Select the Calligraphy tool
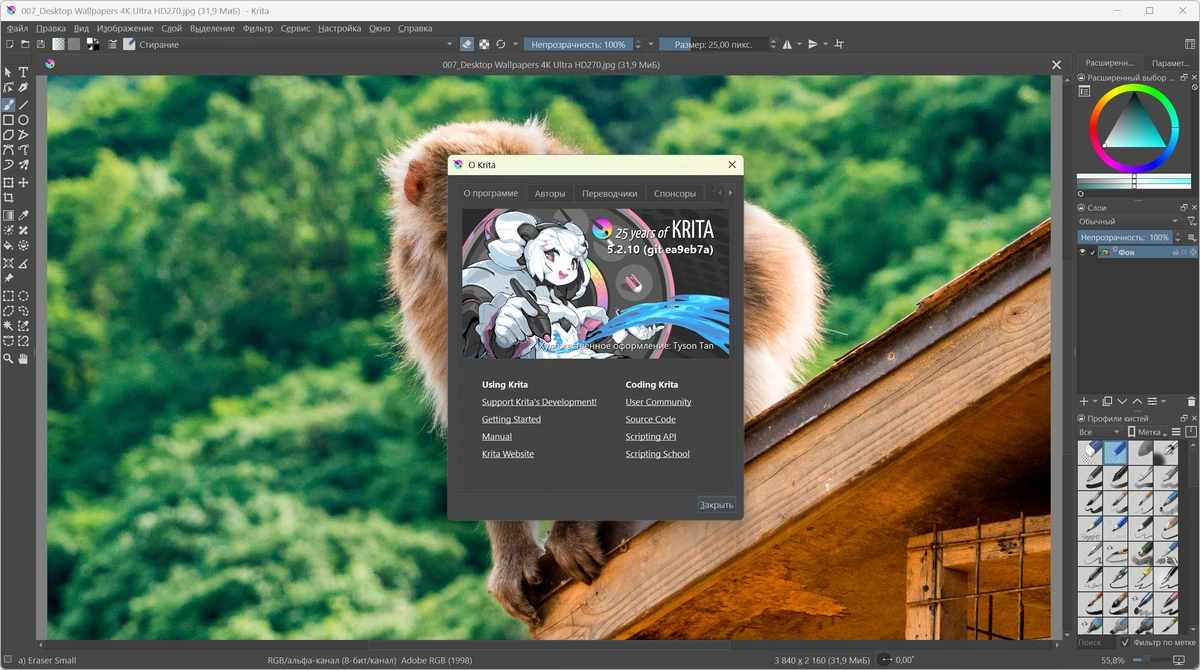 tap(23, 88)
